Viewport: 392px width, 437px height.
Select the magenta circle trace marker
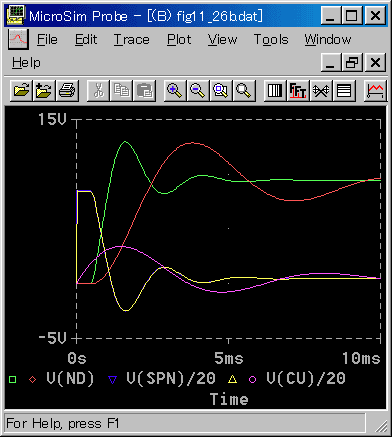tap(253, 379)
